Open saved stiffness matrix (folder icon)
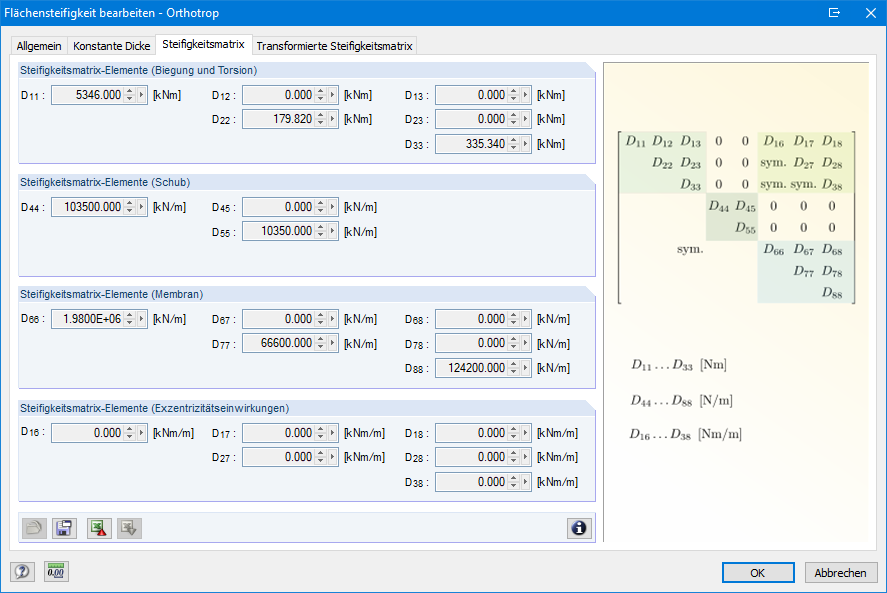The height and width of the screenshot is (593, 887). (x=34, y=528)
